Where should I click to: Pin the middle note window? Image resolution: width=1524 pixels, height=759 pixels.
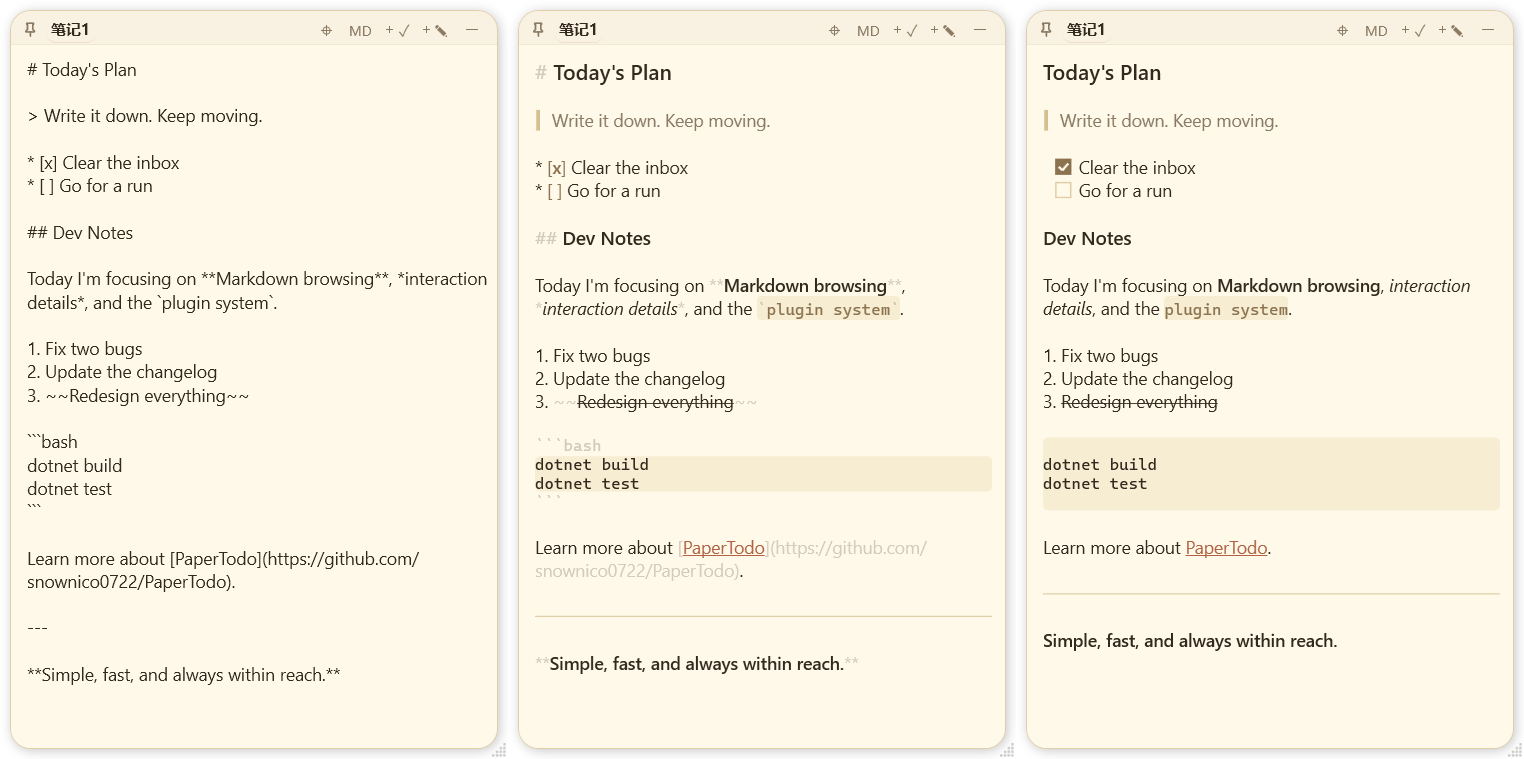coord(538,29)
